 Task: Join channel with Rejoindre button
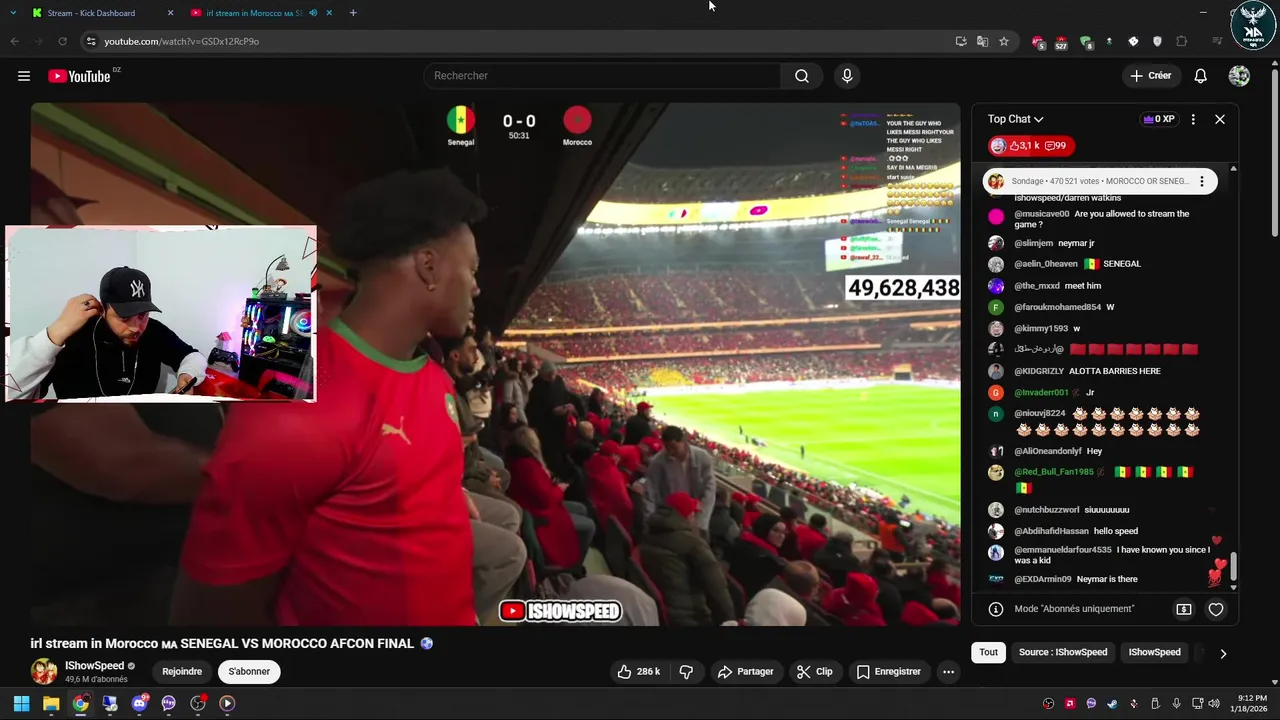pyautogui.click(x=182, y=672)
